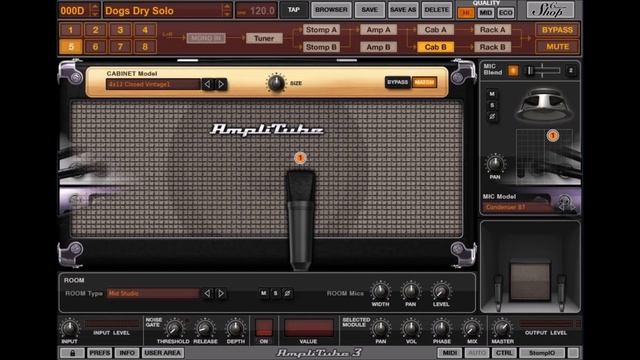The image size is (640, 360).
Task: Click the room mics Pan knob
Action: 411,291
